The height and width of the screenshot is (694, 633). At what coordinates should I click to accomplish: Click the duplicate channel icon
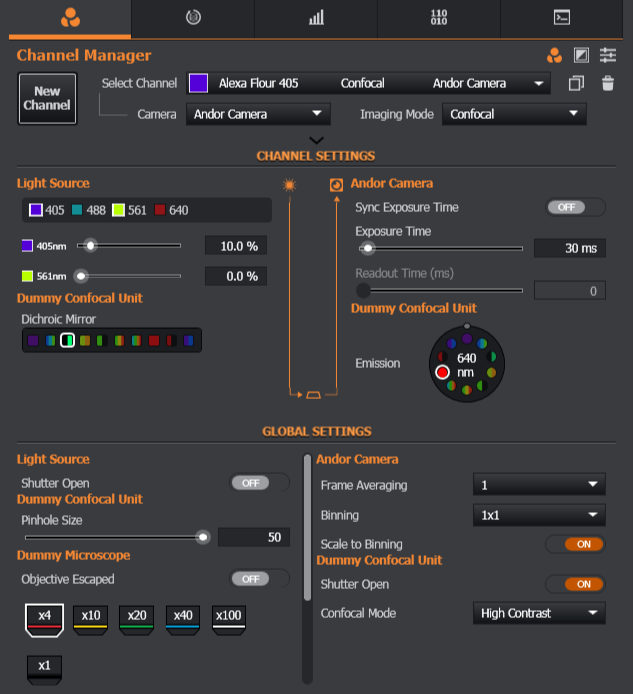pyautogui.click(x=575, y=84)
